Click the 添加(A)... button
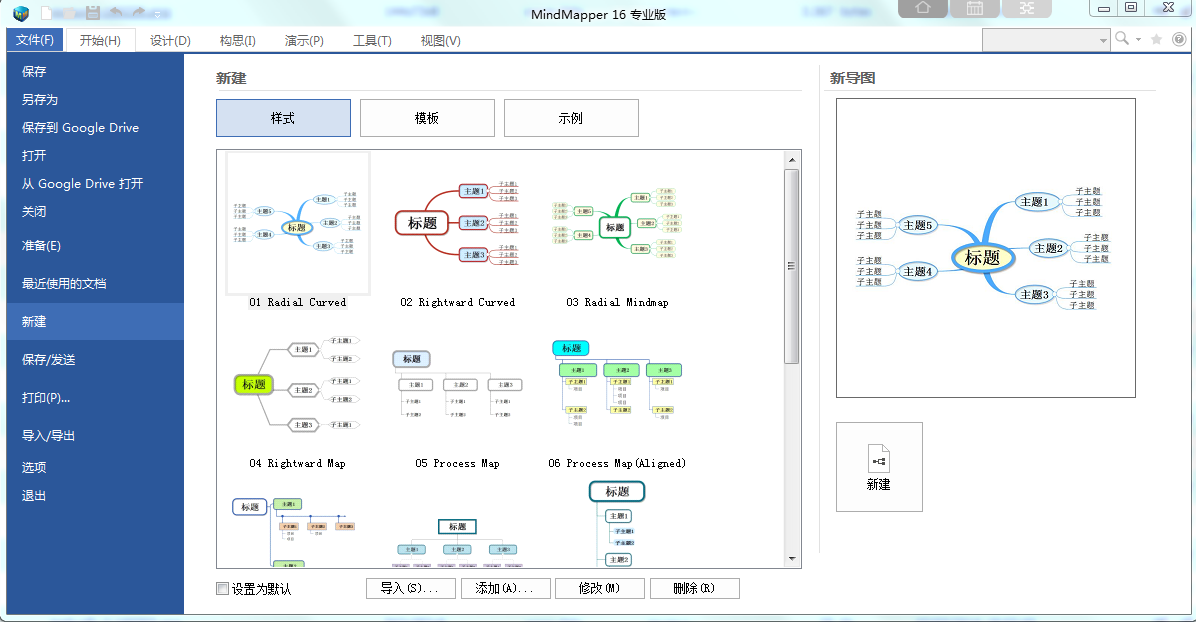This screenshot has height=622, width=1196. point(505,588)
